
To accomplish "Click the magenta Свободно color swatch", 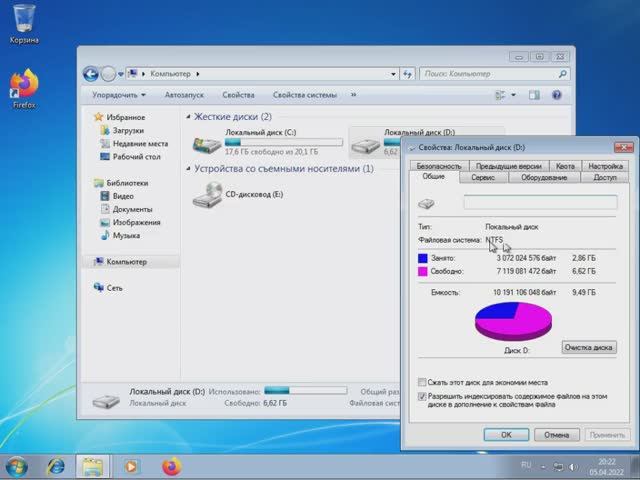I will pos(422,271).
